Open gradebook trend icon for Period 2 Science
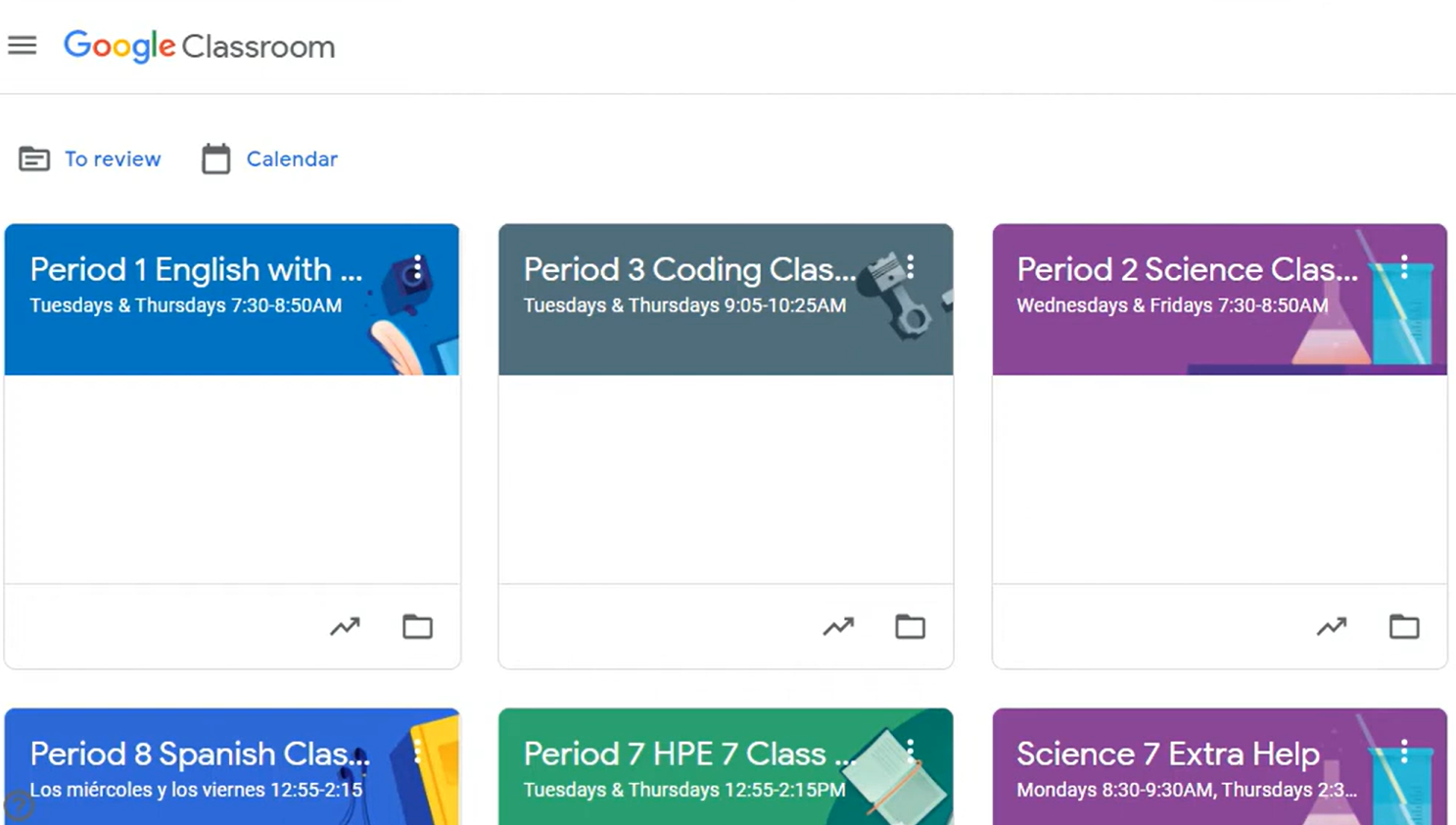 point(1332,626)
